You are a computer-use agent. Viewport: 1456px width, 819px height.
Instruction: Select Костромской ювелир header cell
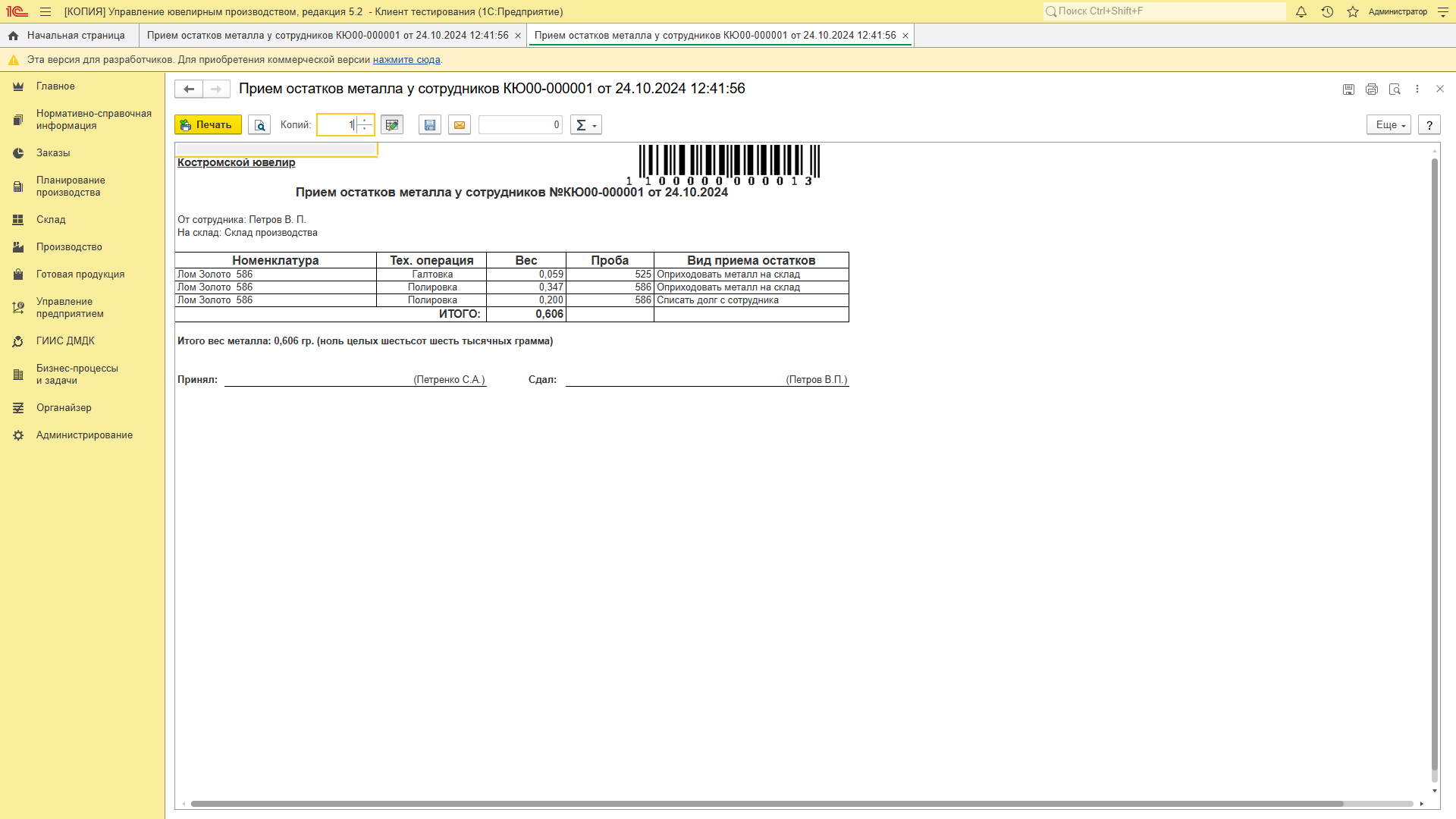point(237,163)
